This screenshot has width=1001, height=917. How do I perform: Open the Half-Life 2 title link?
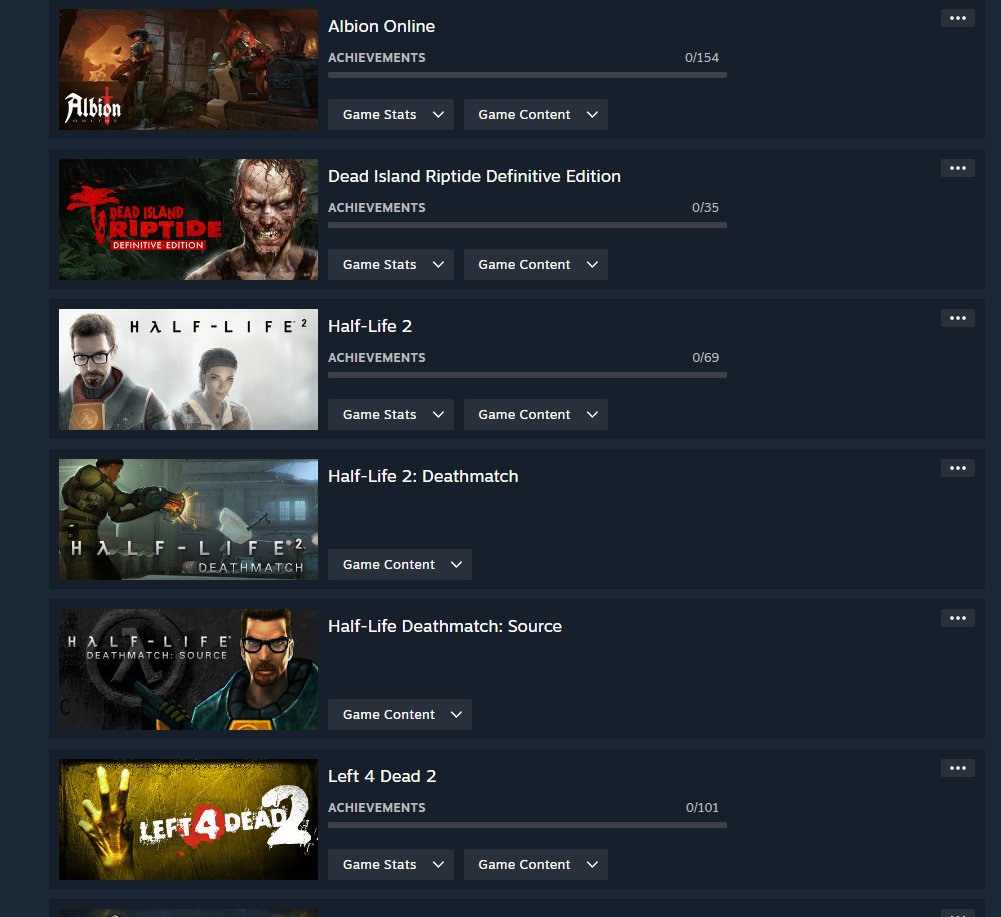[370, 326]
